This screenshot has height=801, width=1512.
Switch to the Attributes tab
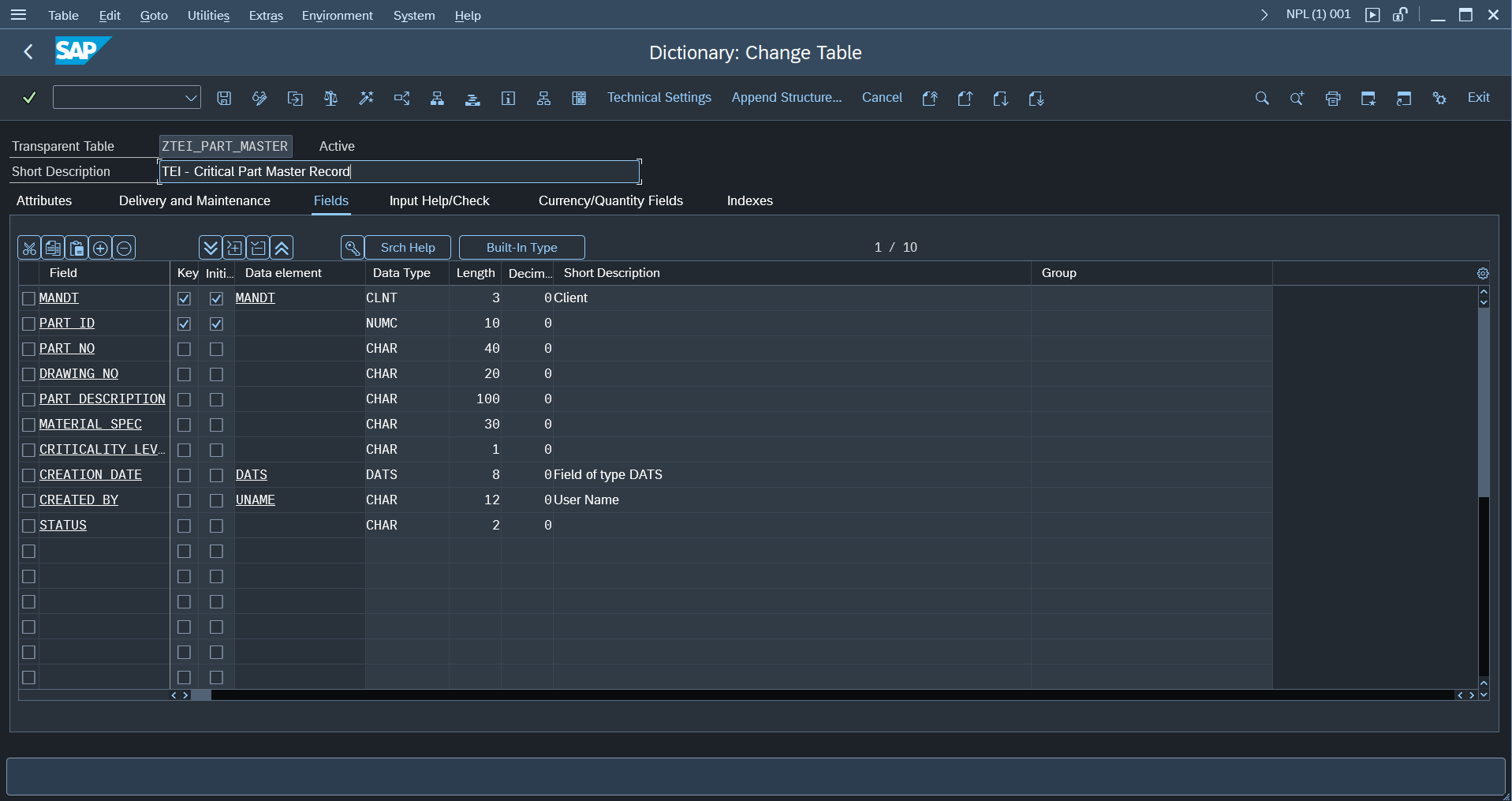[x=44, y=200]
